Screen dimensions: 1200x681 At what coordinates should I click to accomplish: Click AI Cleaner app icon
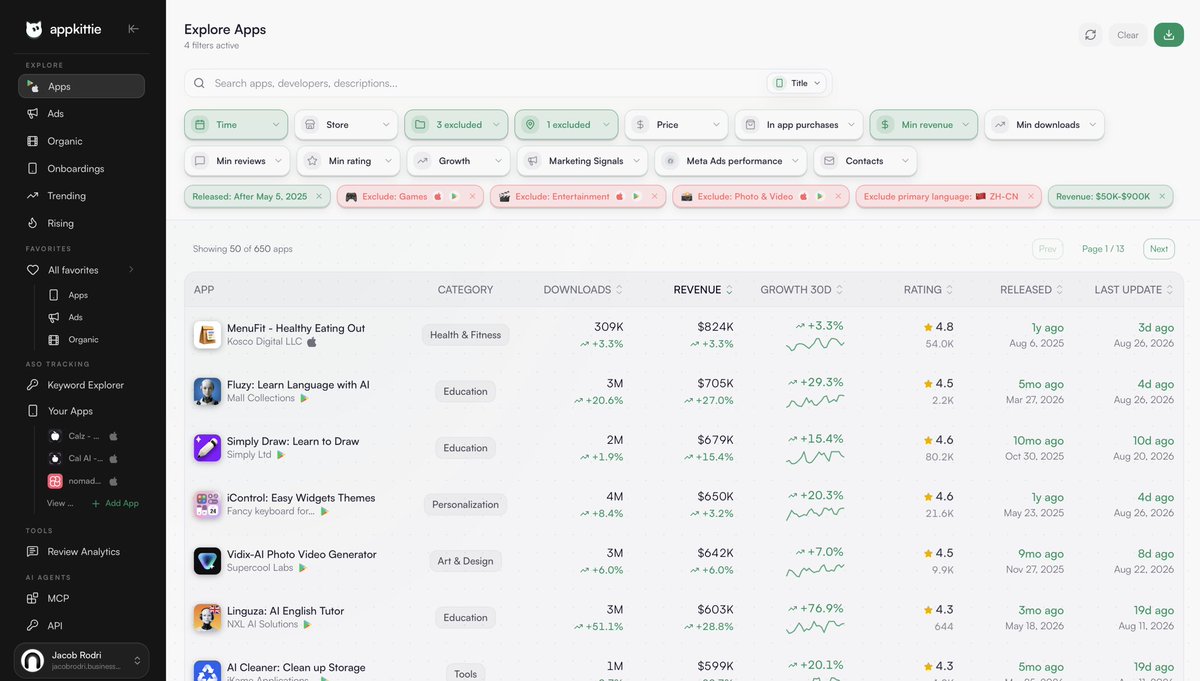pos(207,673)
